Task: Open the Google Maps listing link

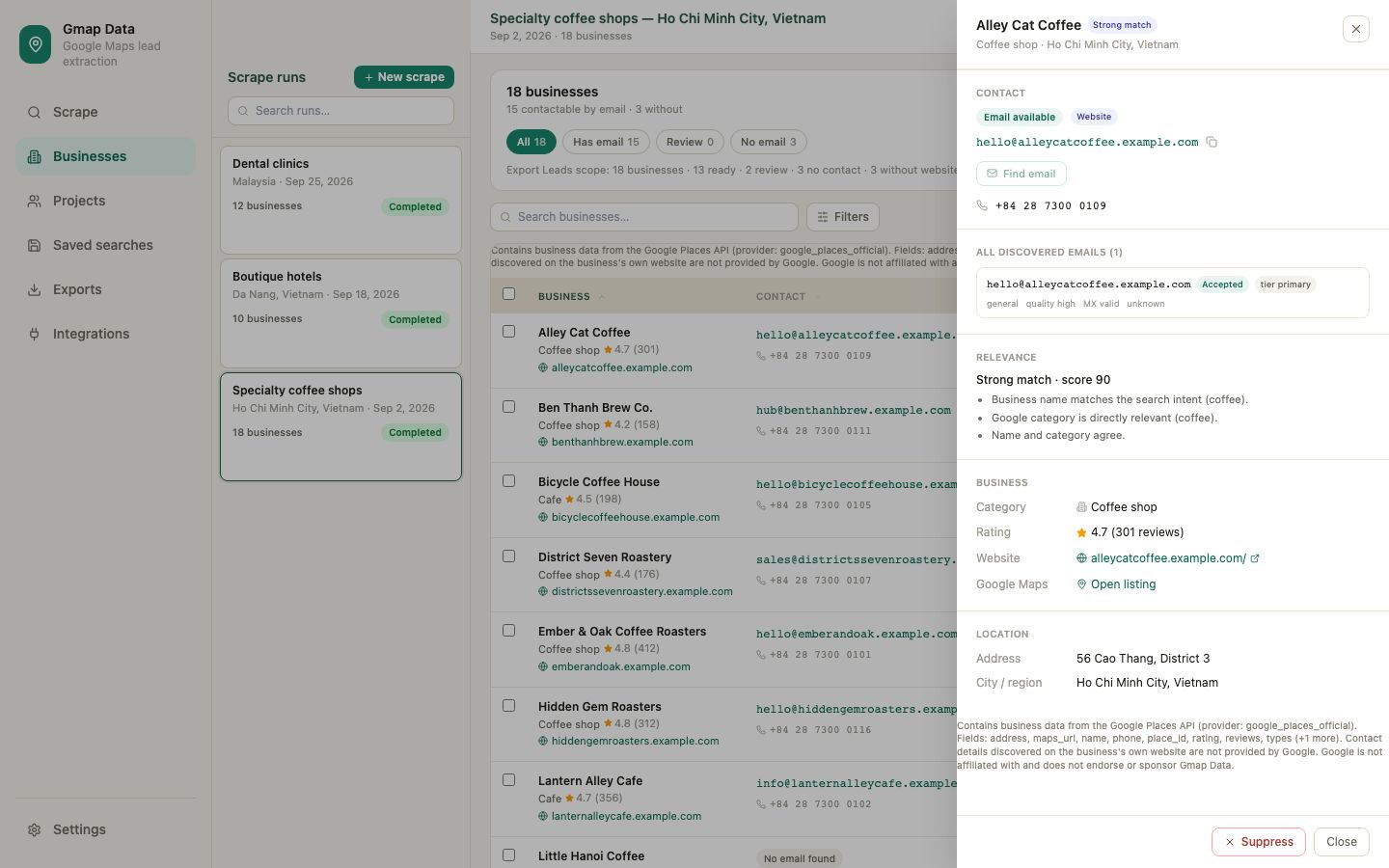Action: pyautogui.click(x=1123, y=584)
